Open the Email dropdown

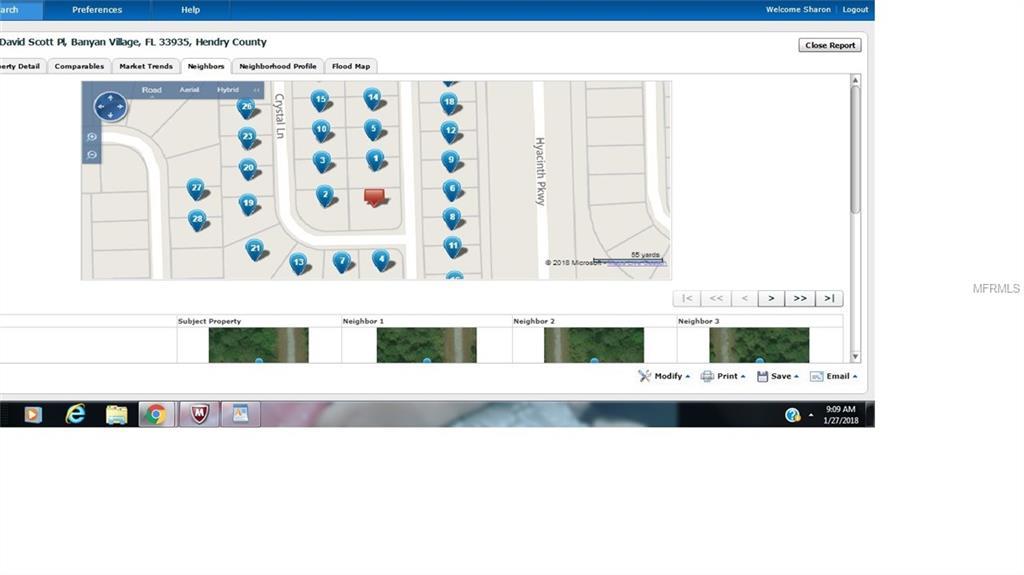tap(834, 376)
